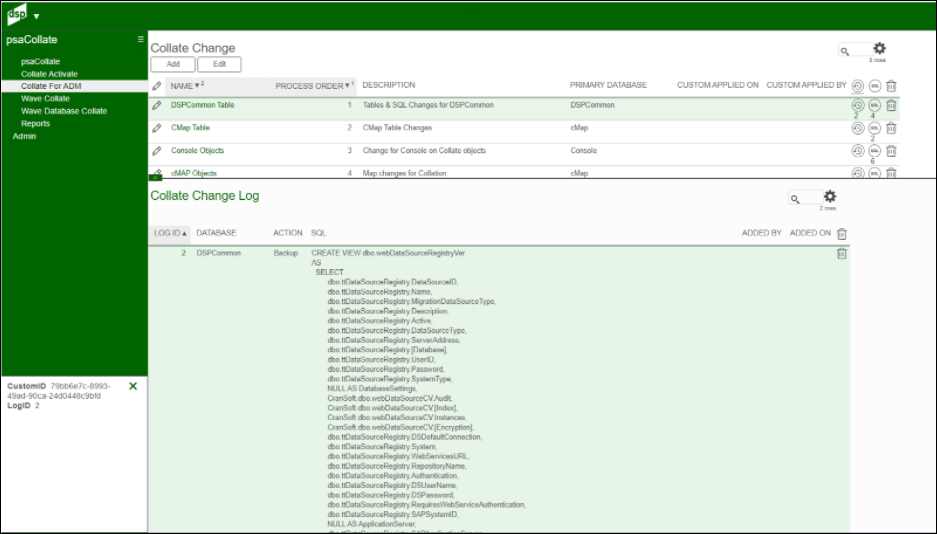Open the Console Objects link
937x534 pixels.
click(x=197, y=151)
